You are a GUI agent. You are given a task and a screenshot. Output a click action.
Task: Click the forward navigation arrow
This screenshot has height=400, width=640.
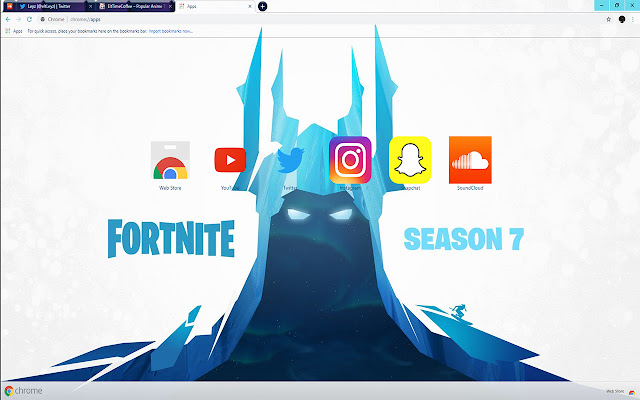pos(18,19)
